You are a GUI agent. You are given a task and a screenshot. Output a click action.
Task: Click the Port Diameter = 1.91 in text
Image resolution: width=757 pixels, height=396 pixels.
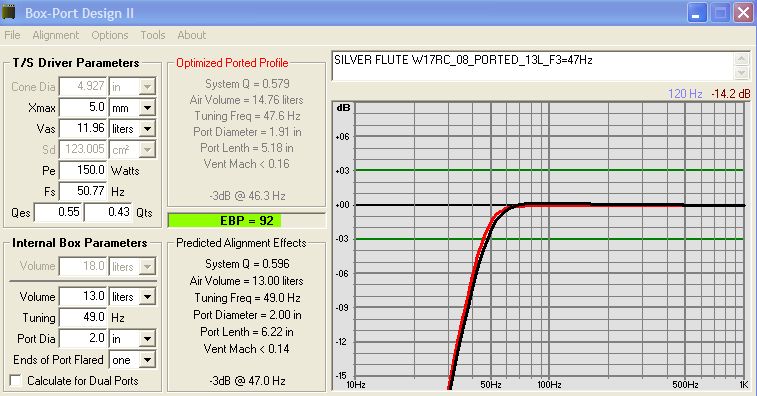click(247, 132)
